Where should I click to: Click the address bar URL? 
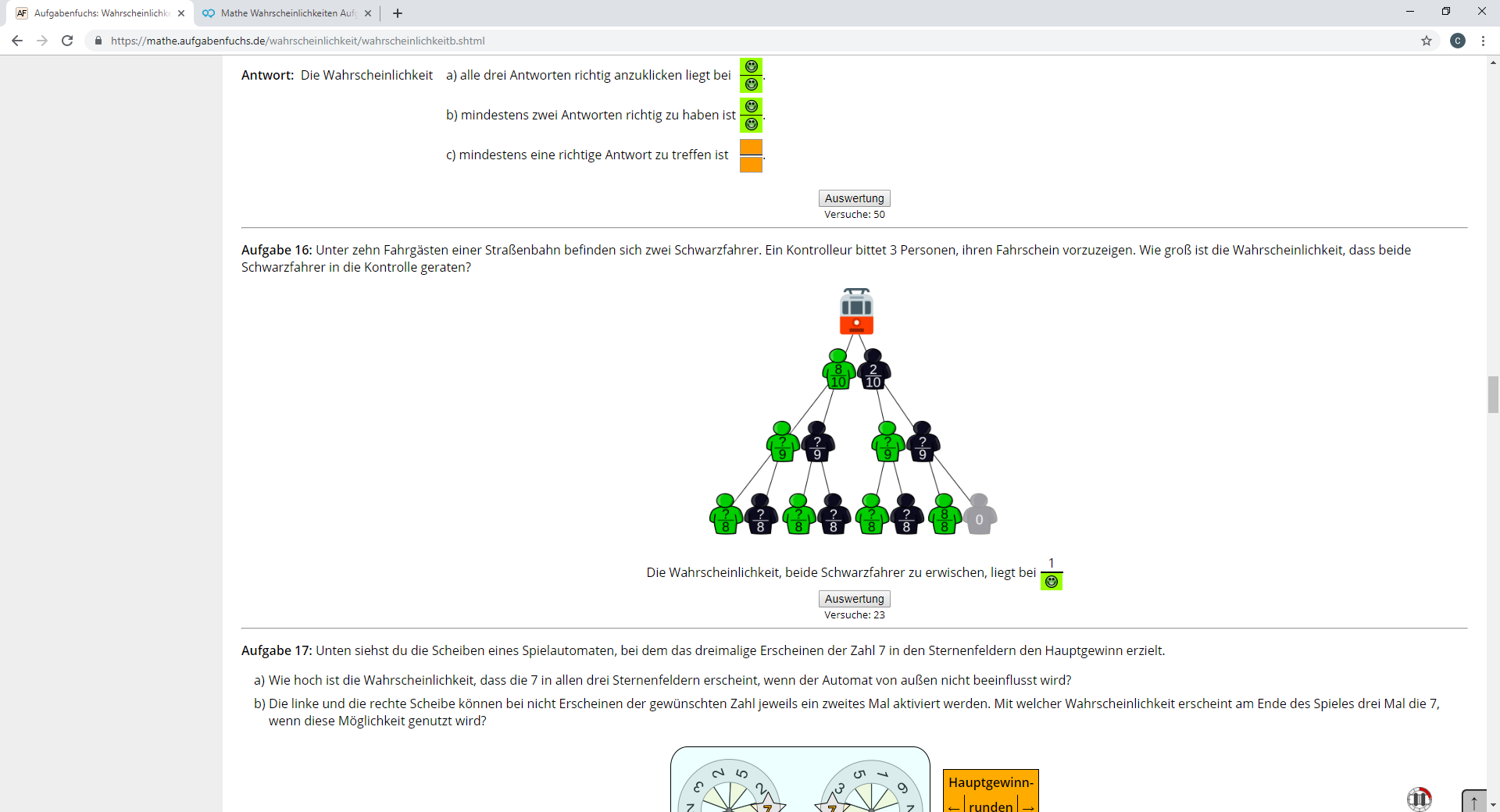coord(297,41)
